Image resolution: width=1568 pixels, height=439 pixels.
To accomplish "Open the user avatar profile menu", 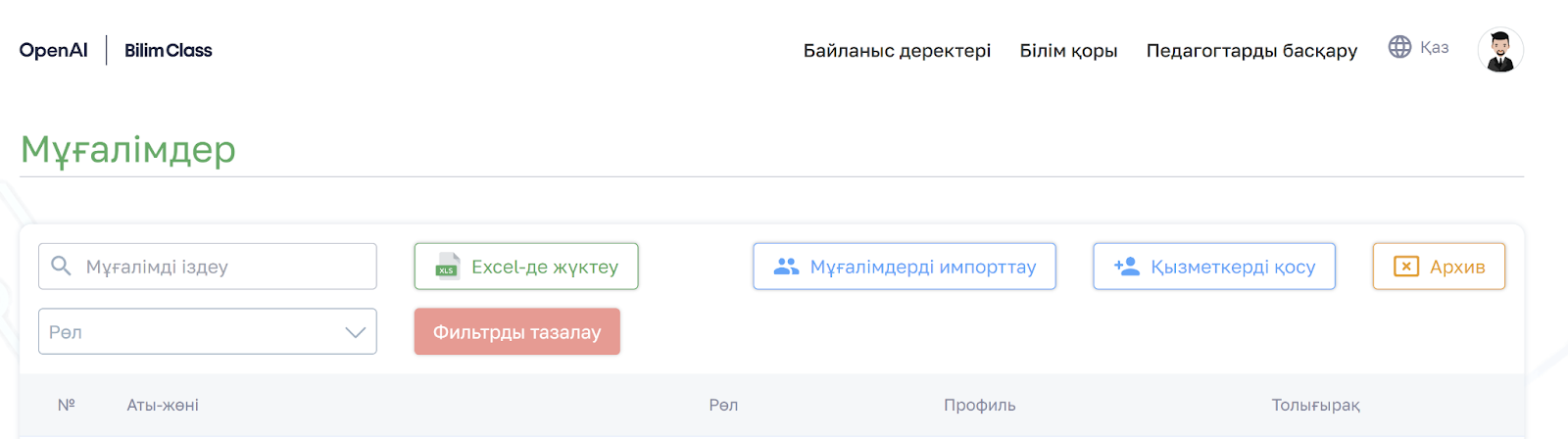I will (x=1500, y=50).
